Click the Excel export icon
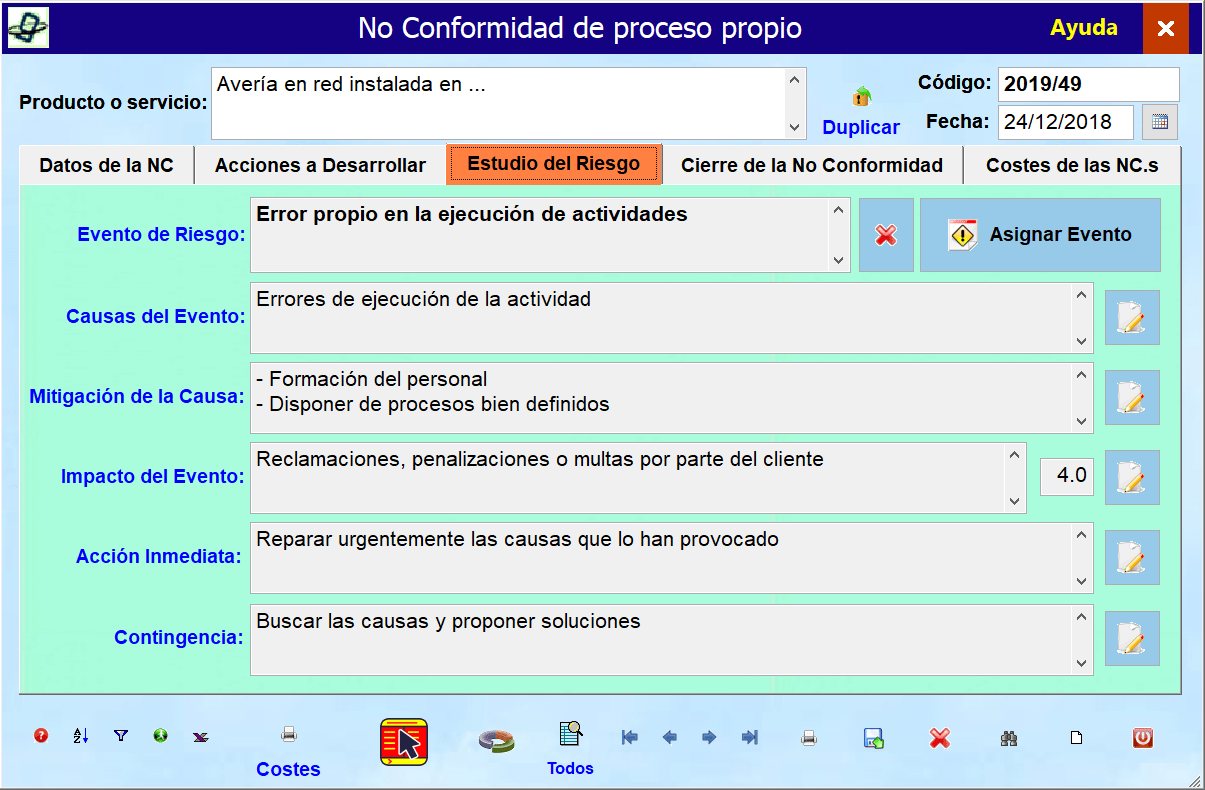1205x790 pixels. coord(200,737)
